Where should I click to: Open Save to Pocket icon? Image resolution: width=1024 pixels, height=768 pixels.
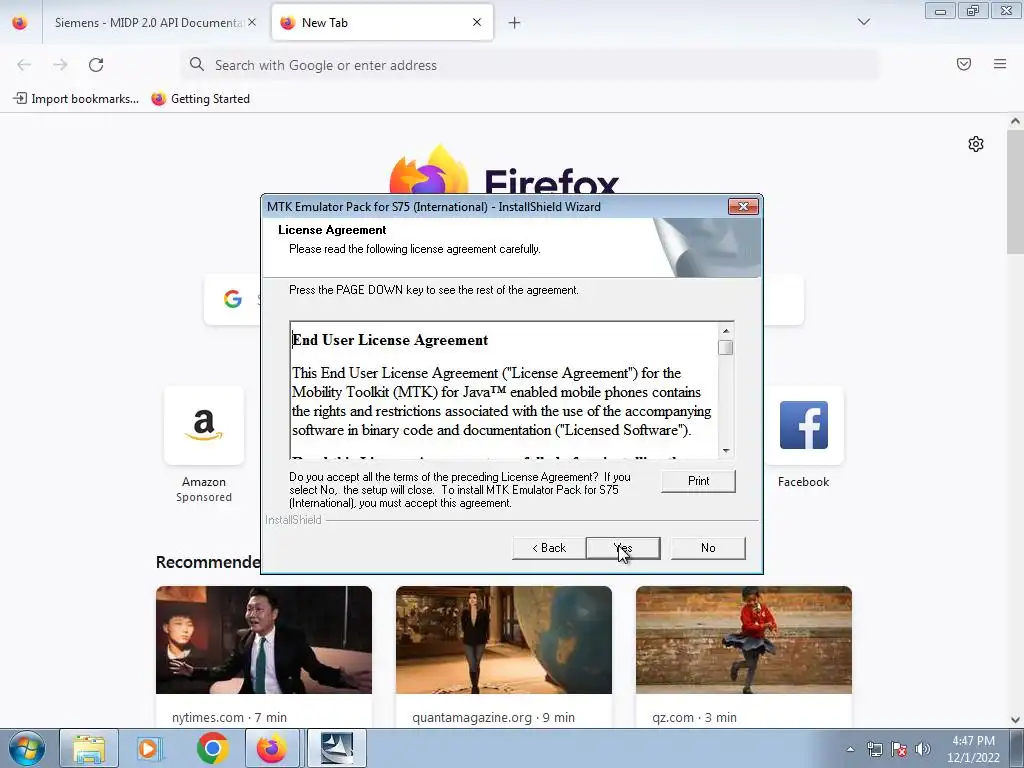point(964,64)
